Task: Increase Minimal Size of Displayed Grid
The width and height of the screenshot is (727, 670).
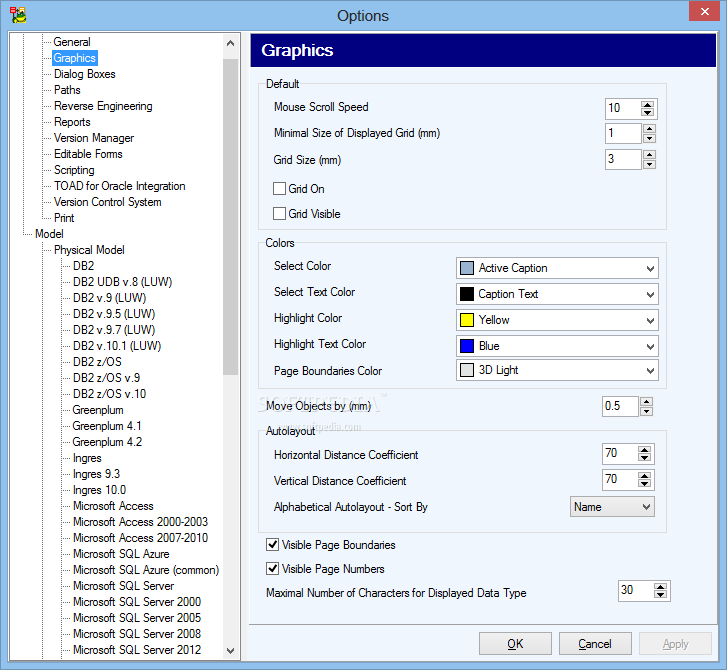Action: (x=650, y=129)
